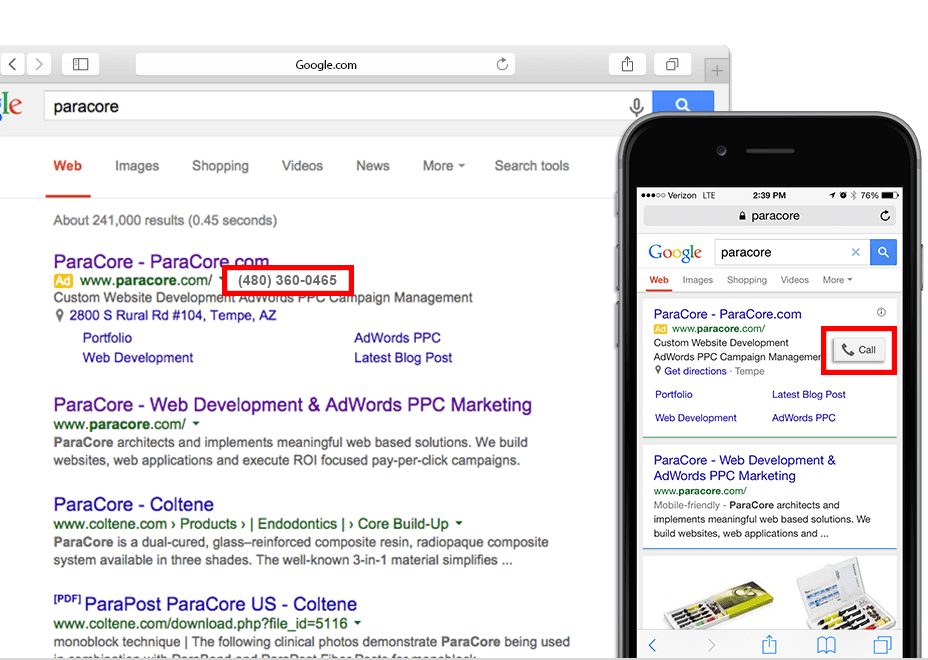
Task: Open the arrow beside the coltene.com download URL
Action: (x=357, y=623)
